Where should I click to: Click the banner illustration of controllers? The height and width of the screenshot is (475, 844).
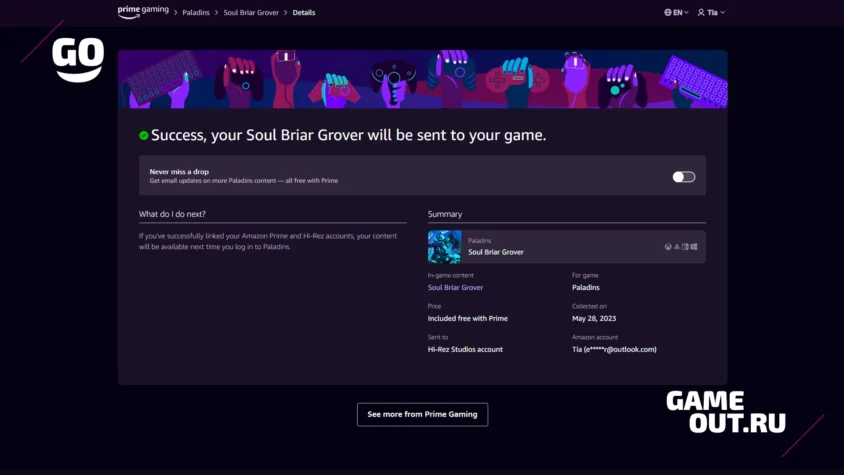pos(423,79)
